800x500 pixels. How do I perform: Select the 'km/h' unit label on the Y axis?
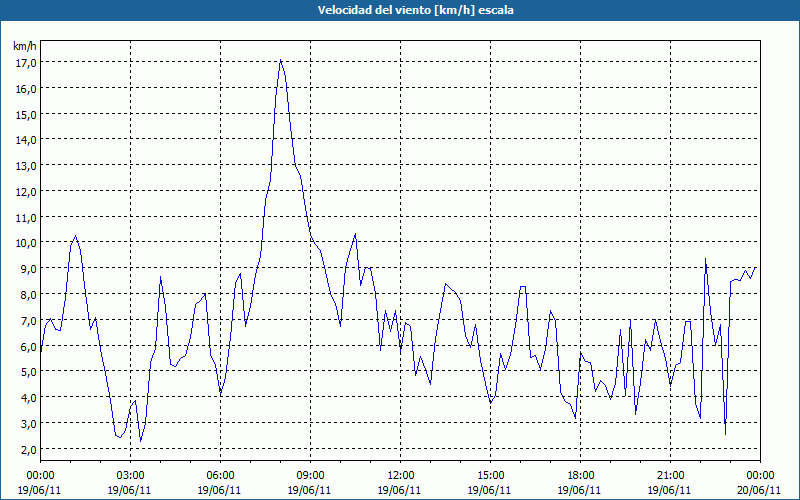[25, 46]
